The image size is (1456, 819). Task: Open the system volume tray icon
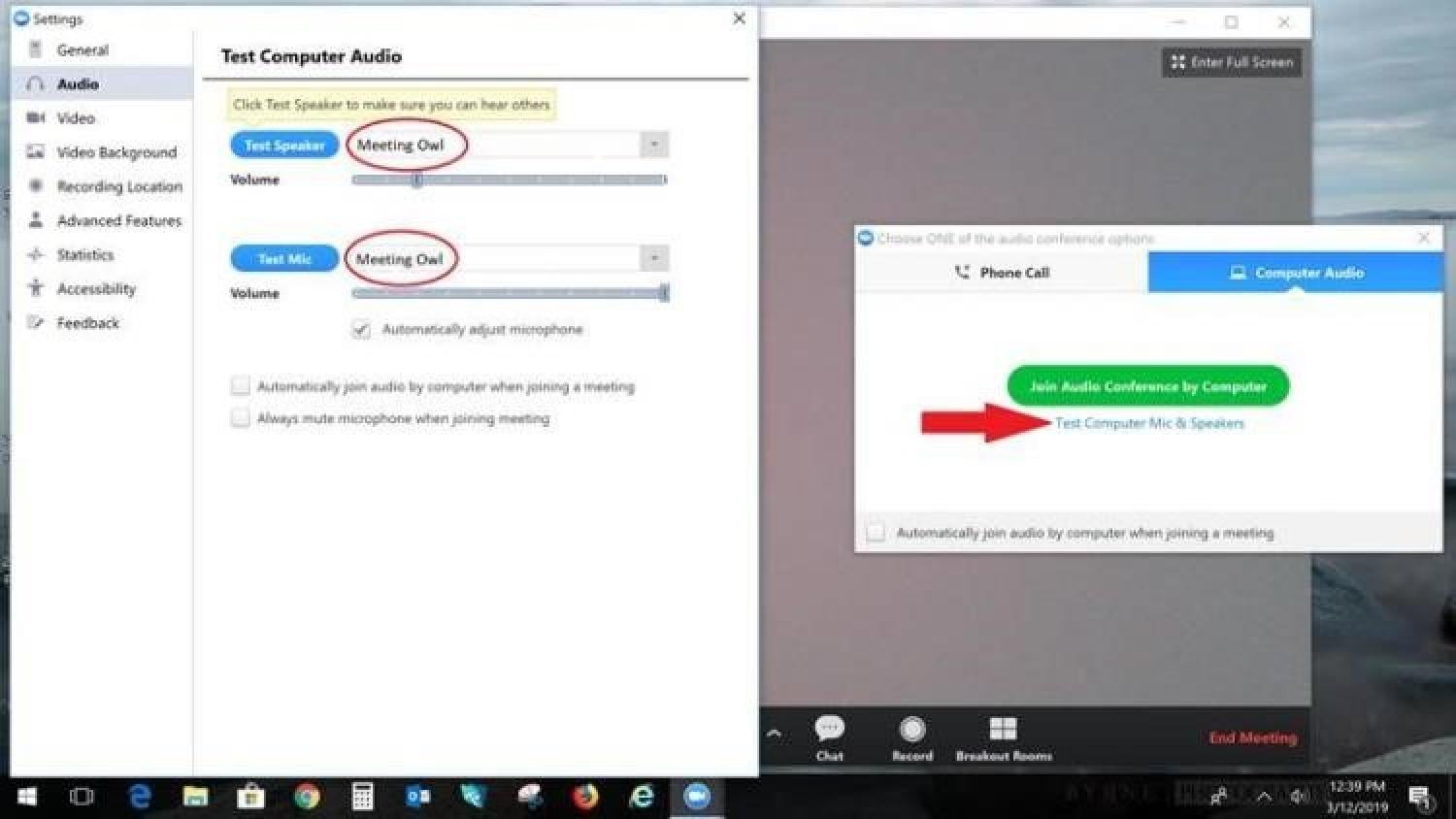tap(1298, 797)
